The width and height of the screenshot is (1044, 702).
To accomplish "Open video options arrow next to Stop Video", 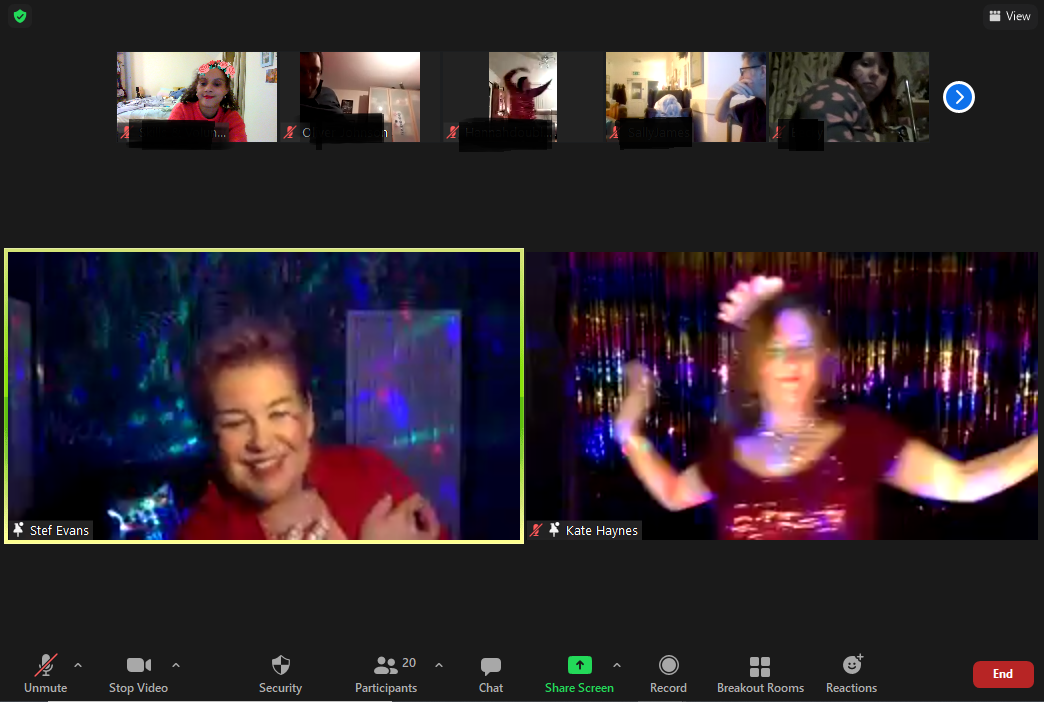I will pyautogui.click(x=176, y=665).
